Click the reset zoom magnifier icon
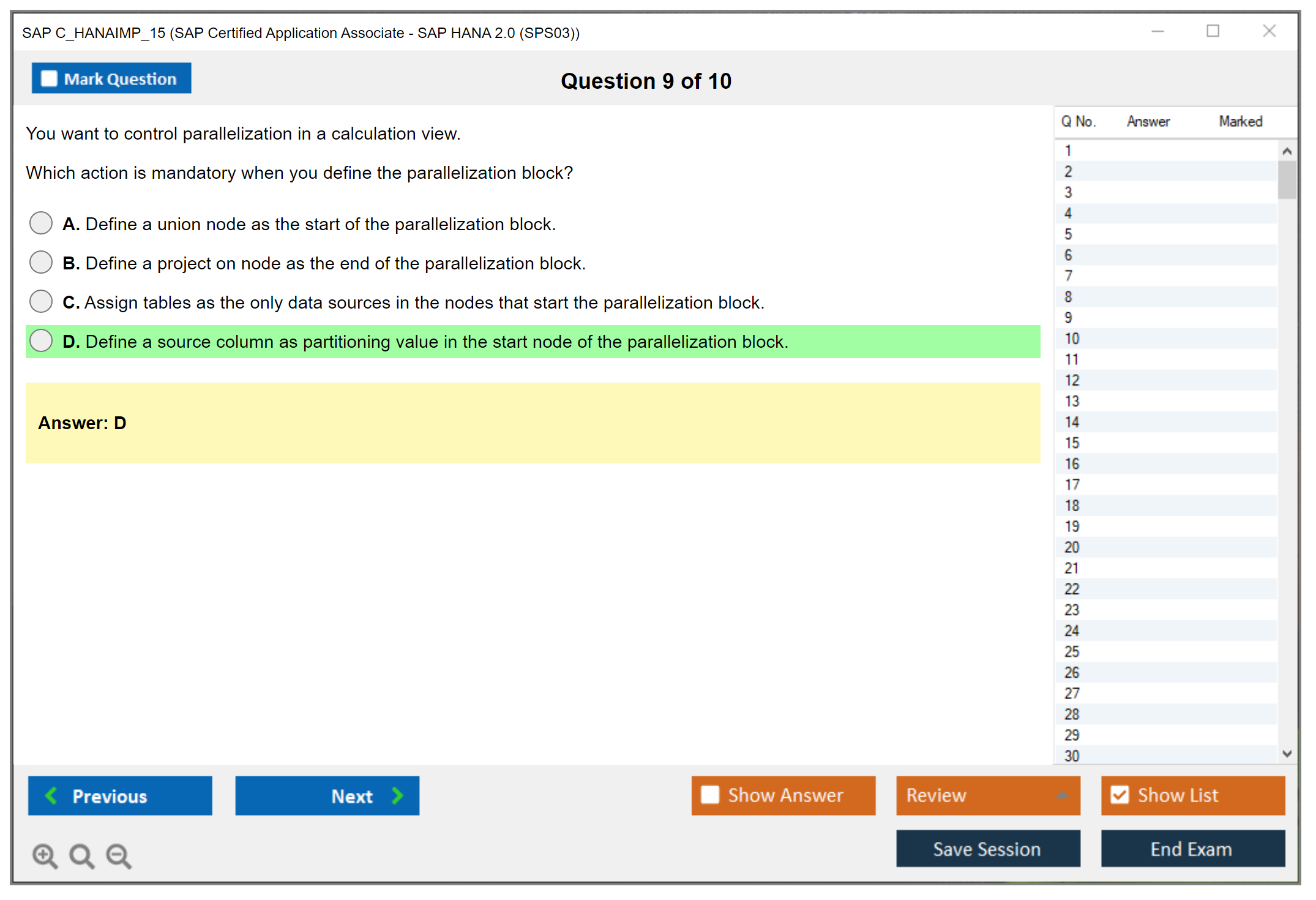1316x900 pixels. (x=81, y=855)
